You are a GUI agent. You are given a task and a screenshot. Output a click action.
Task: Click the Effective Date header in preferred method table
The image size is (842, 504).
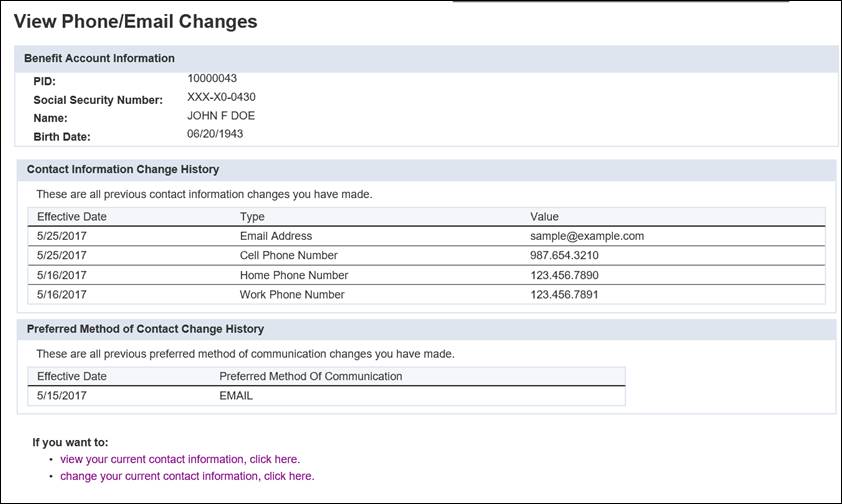point(72,376)
